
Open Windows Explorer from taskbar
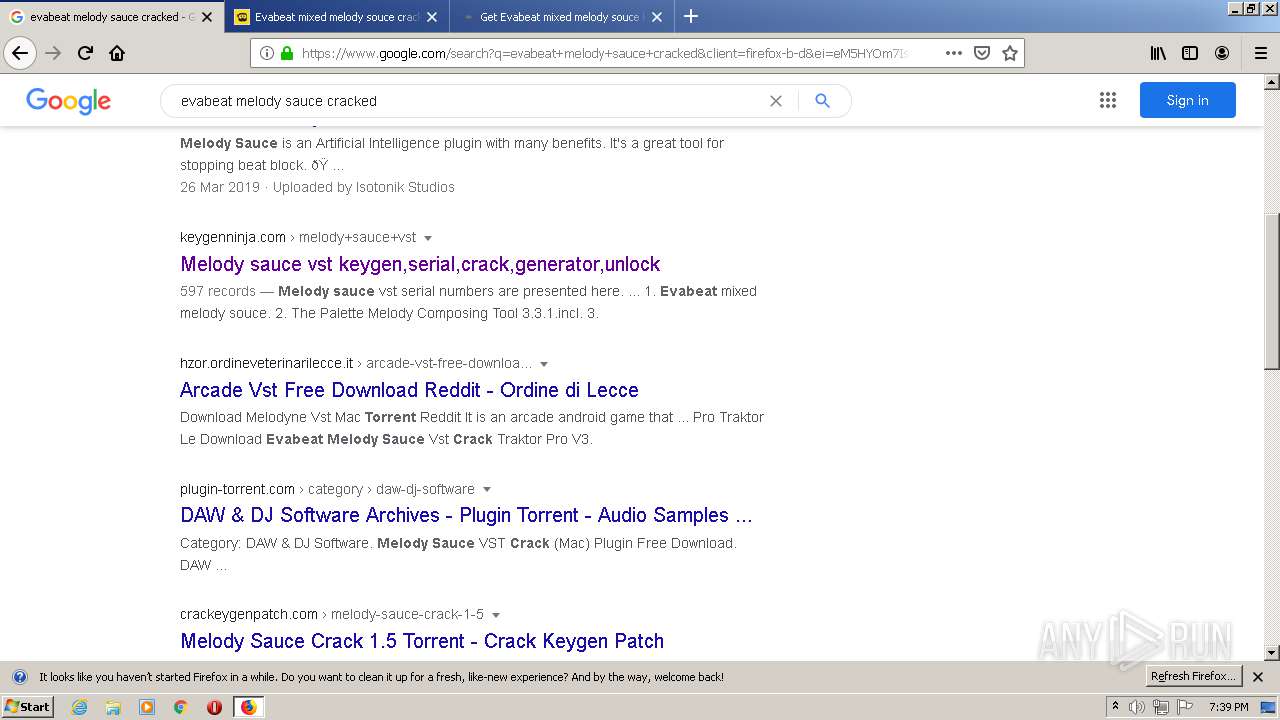[113, 707]
